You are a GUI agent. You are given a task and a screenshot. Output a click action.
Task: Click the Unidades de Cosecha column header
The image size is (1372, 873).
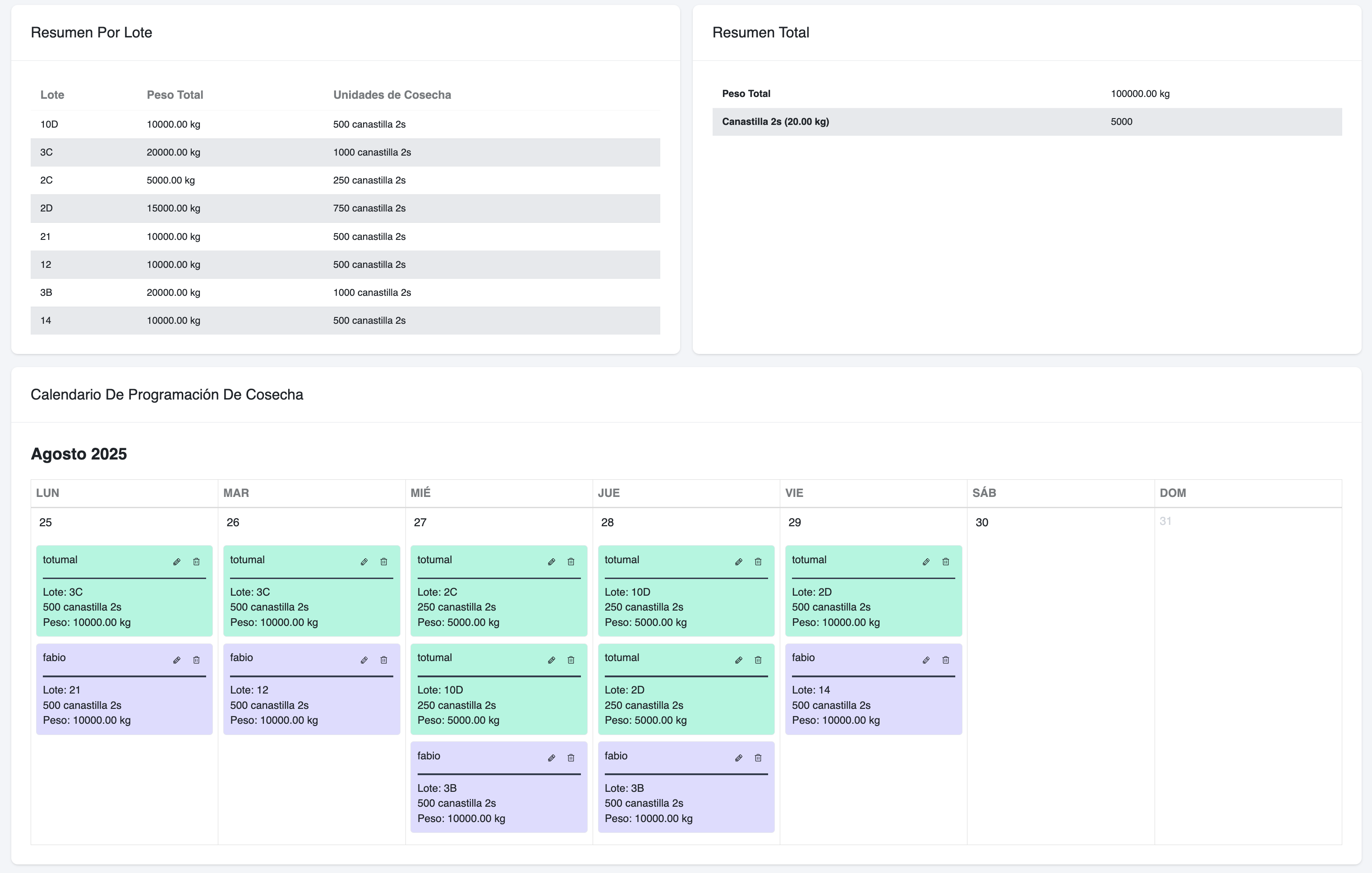391,95
